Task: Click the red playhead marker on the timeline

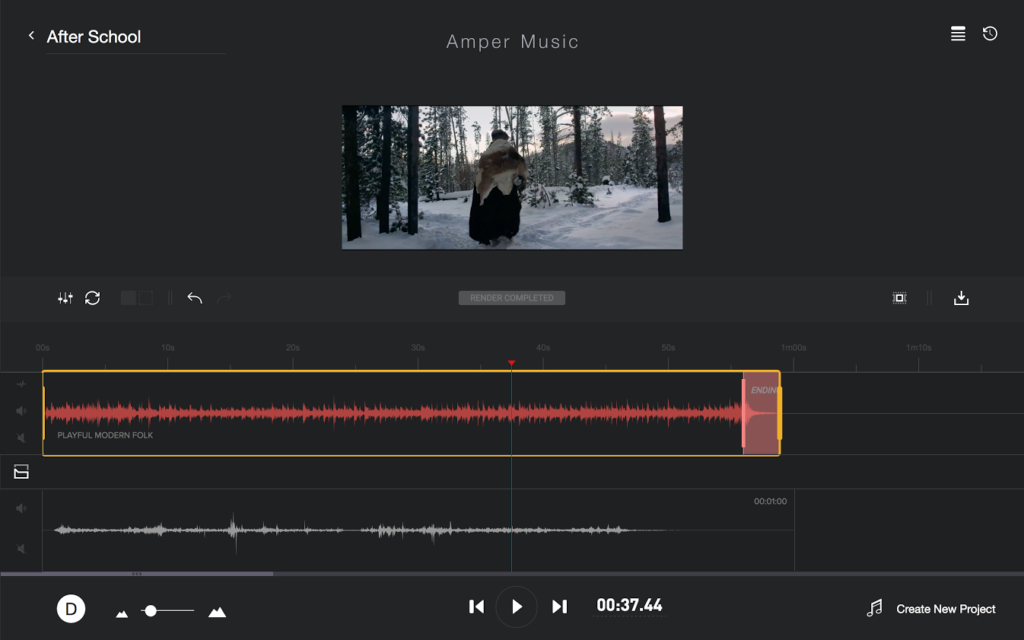Action: point(512,364)
